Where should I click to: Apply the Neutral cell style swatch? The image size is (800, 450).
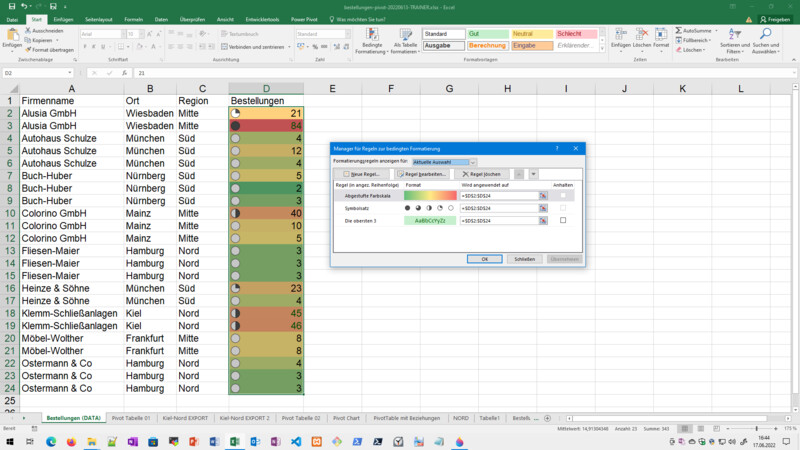[532, 34]
